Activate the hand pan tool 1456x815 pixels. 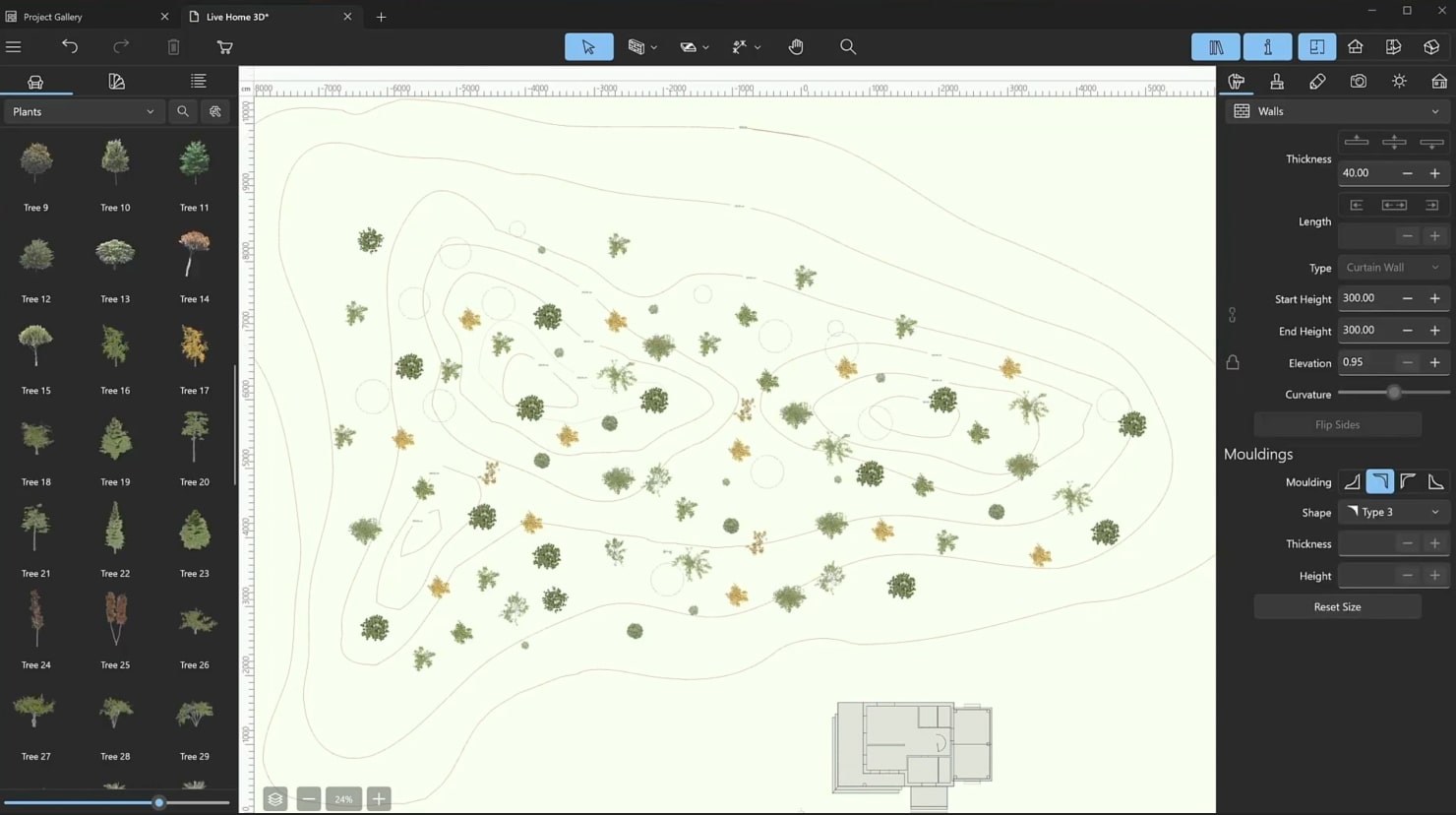pos(796,46)
